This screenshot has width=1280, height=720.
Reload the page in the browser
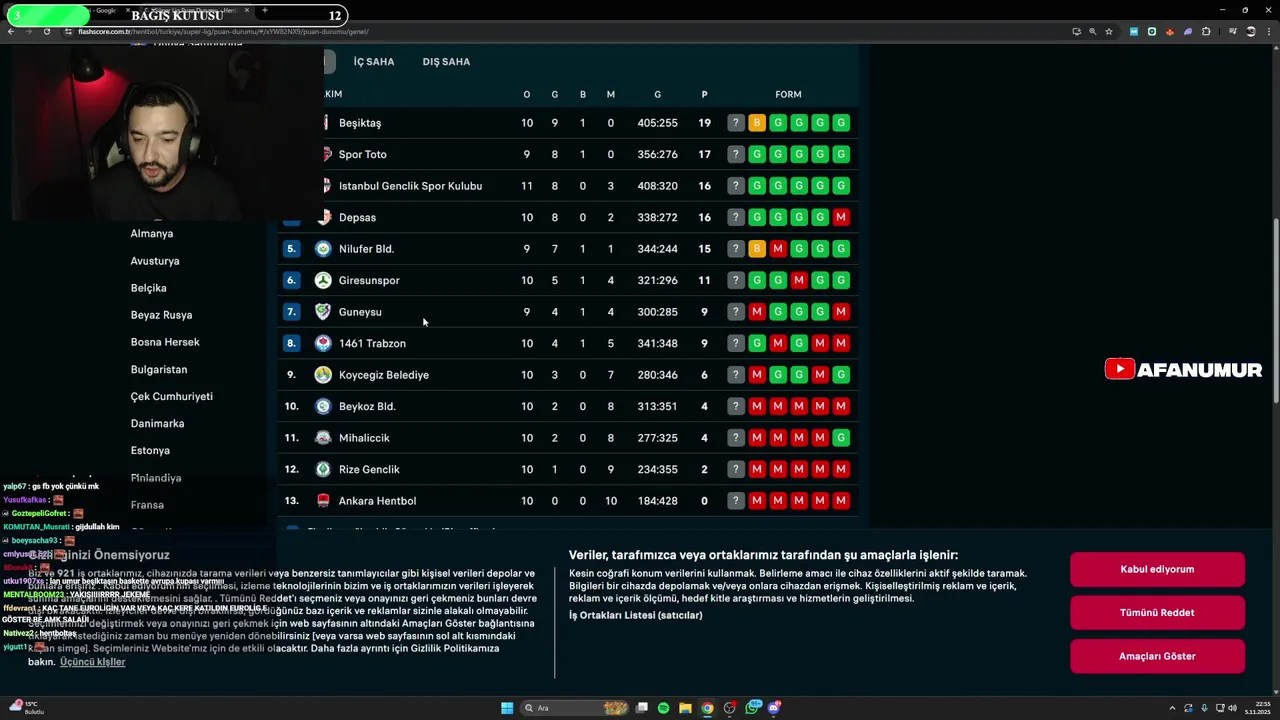click(46, 31)
